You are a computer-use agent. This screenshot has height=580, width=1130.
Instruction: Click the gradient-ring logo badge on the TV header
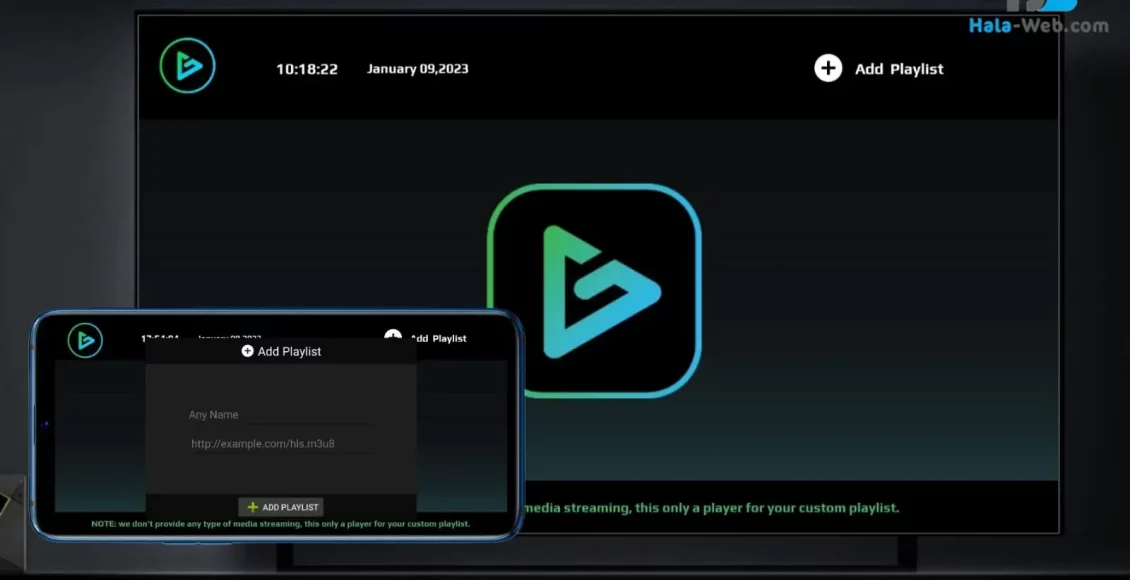point(188,65)
